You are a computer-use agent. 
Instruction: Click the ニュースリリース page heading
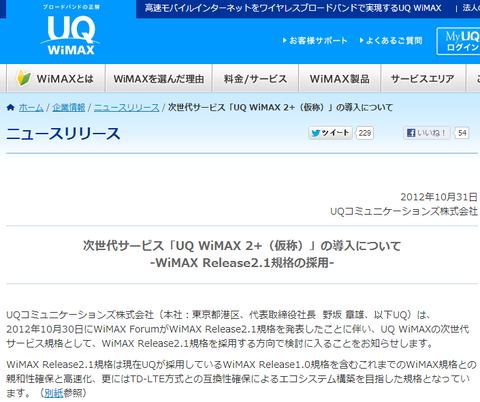[x=63, y=133]
